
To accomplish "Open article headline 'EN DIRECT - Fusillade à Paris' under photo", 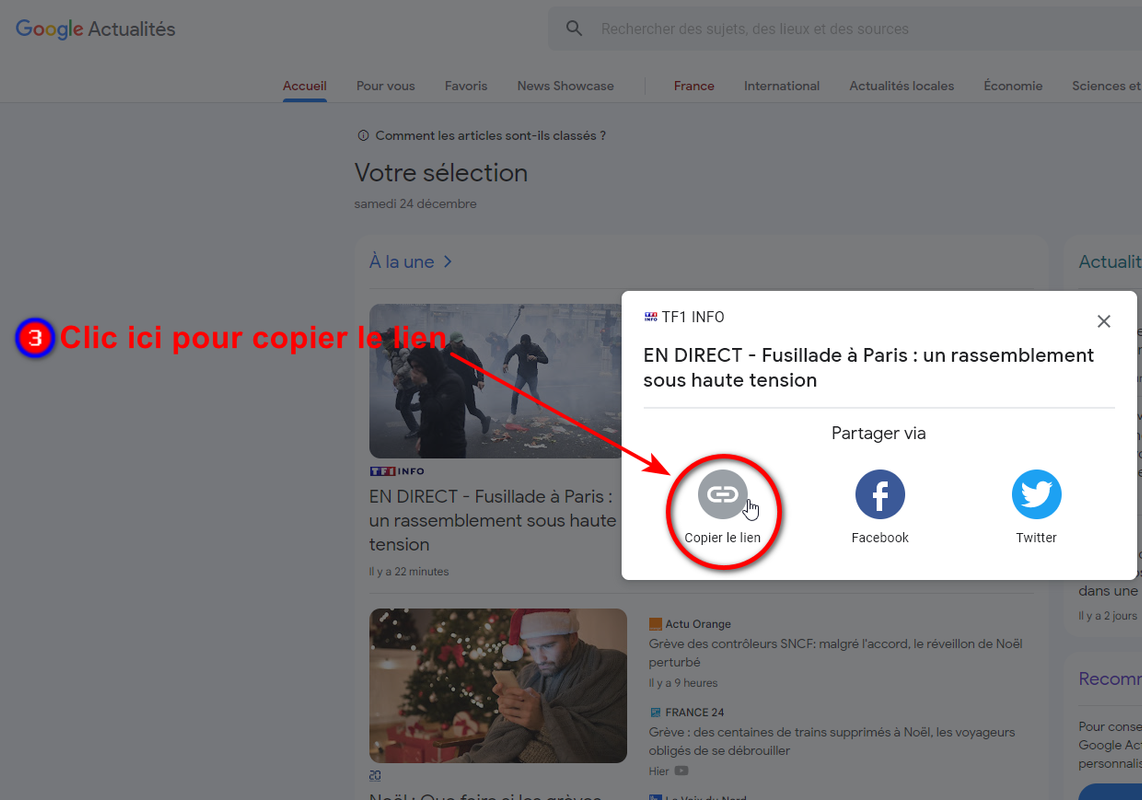I will pos(492,520).
